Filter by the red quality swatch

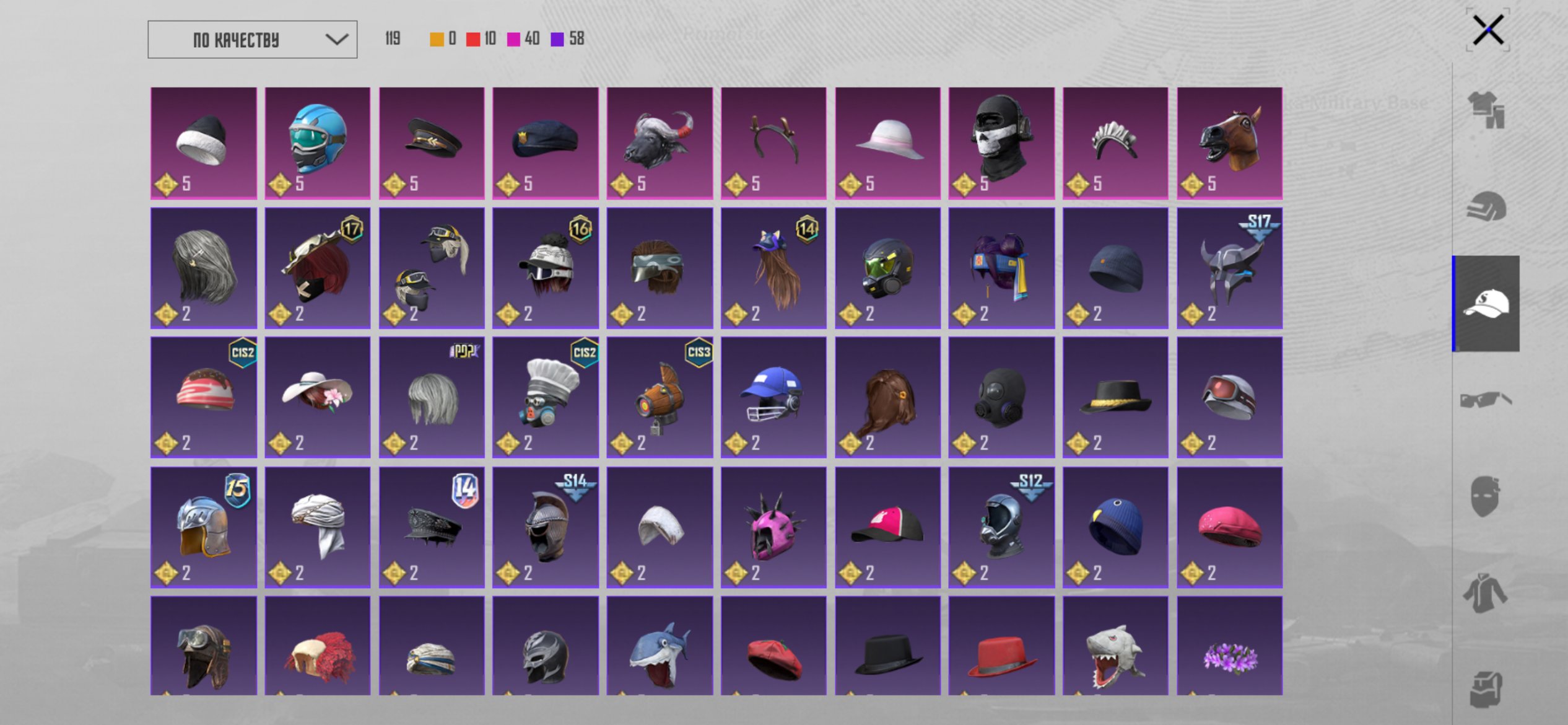(x=473, y=39)
